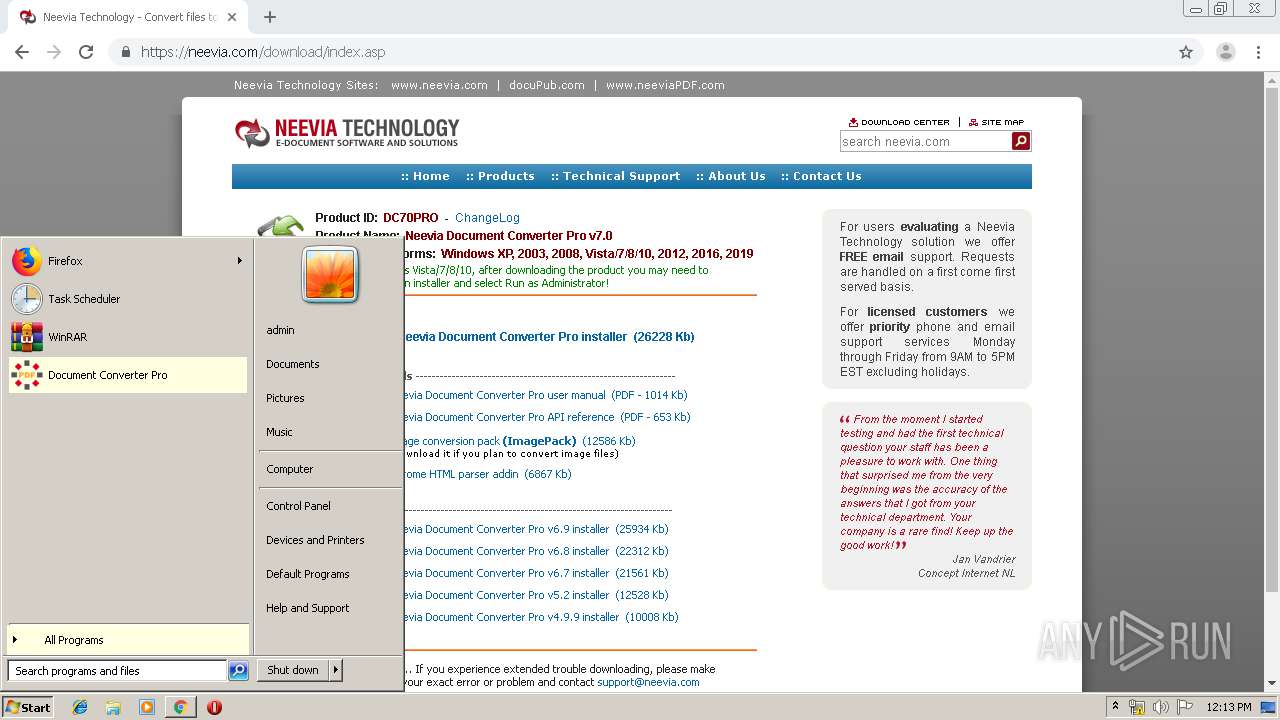The image size is (1280, 720).
Task: Open Document Converter Pro program entry
Action: [128, 375]
